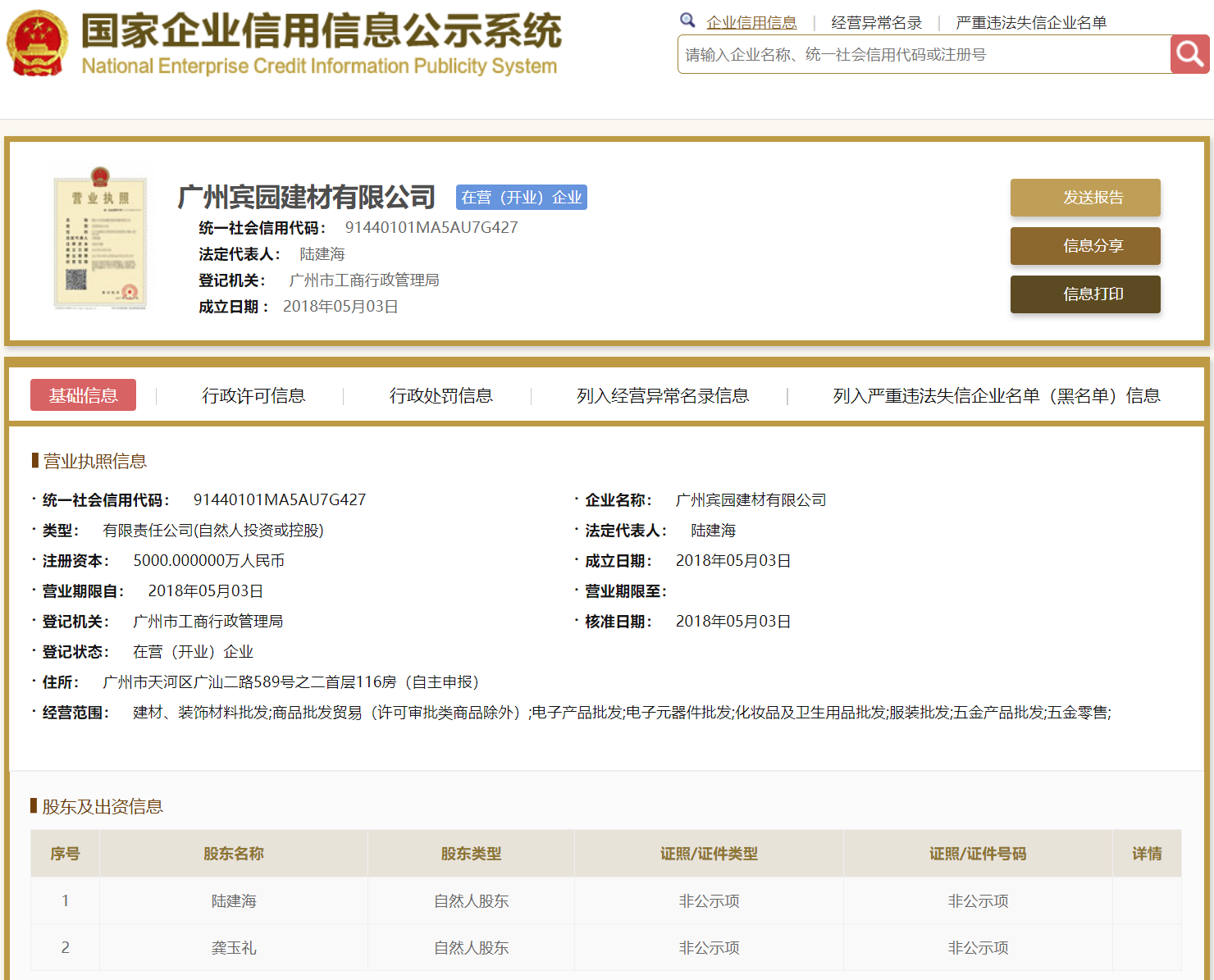Open the 严重违法失信企业名单 link
This screenshot has height=980, width=1214.
tap(1031, 23)
